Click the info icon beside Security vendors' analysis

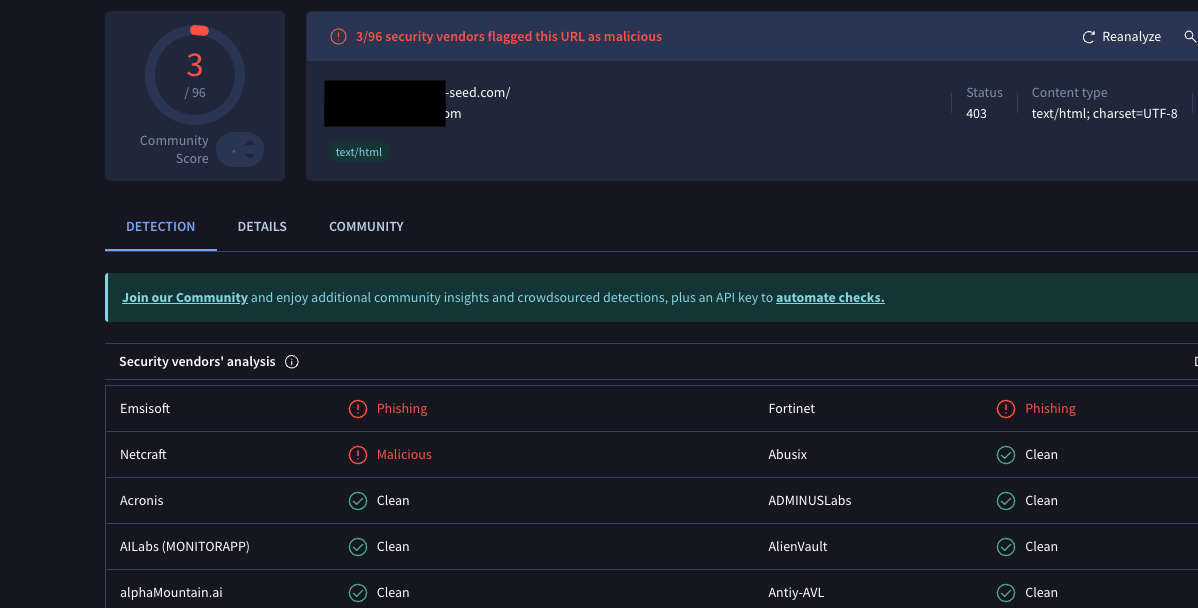pyautogui.click(x=292, y=362)
